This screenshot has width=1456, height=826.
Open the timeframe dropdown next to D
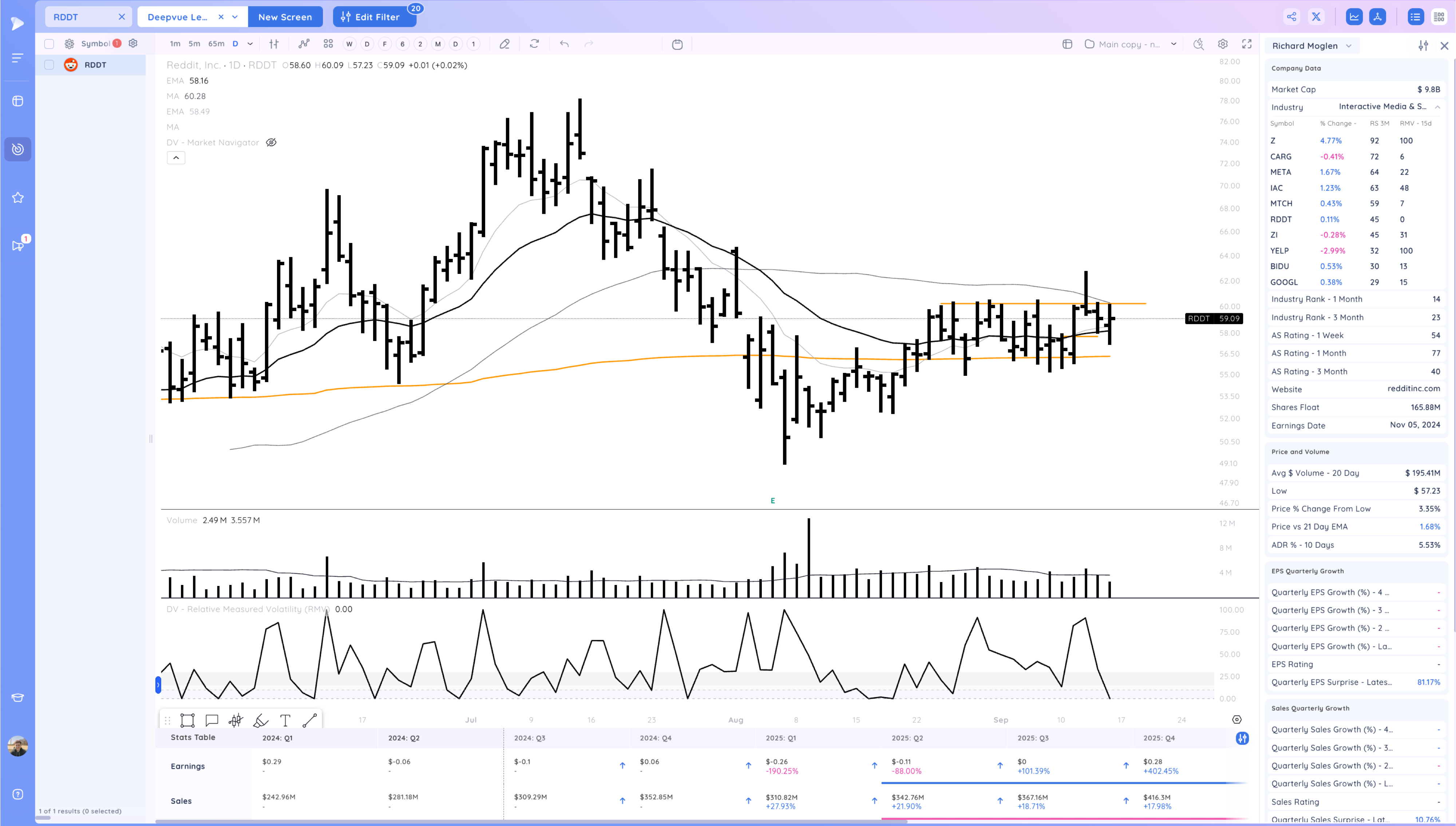click(x=250, y=44)
